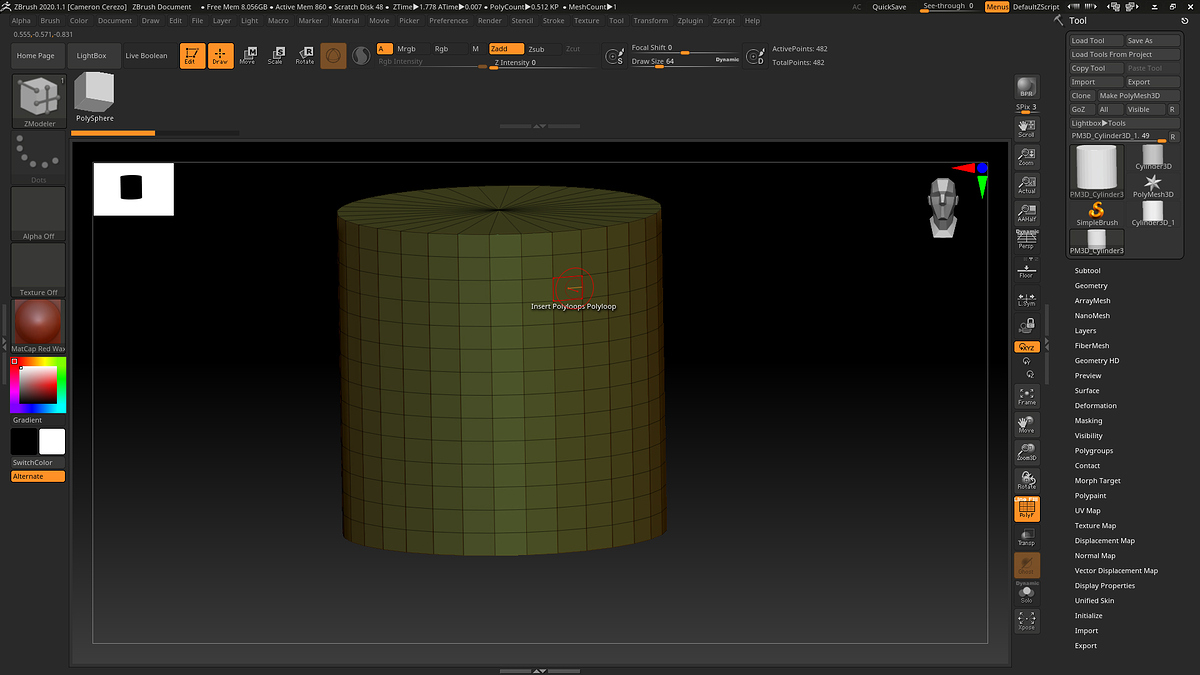Adjust the Draw Size slider
Image resolution: width=1200 pixels, height=675 pixels.
(x=686, y=62)
